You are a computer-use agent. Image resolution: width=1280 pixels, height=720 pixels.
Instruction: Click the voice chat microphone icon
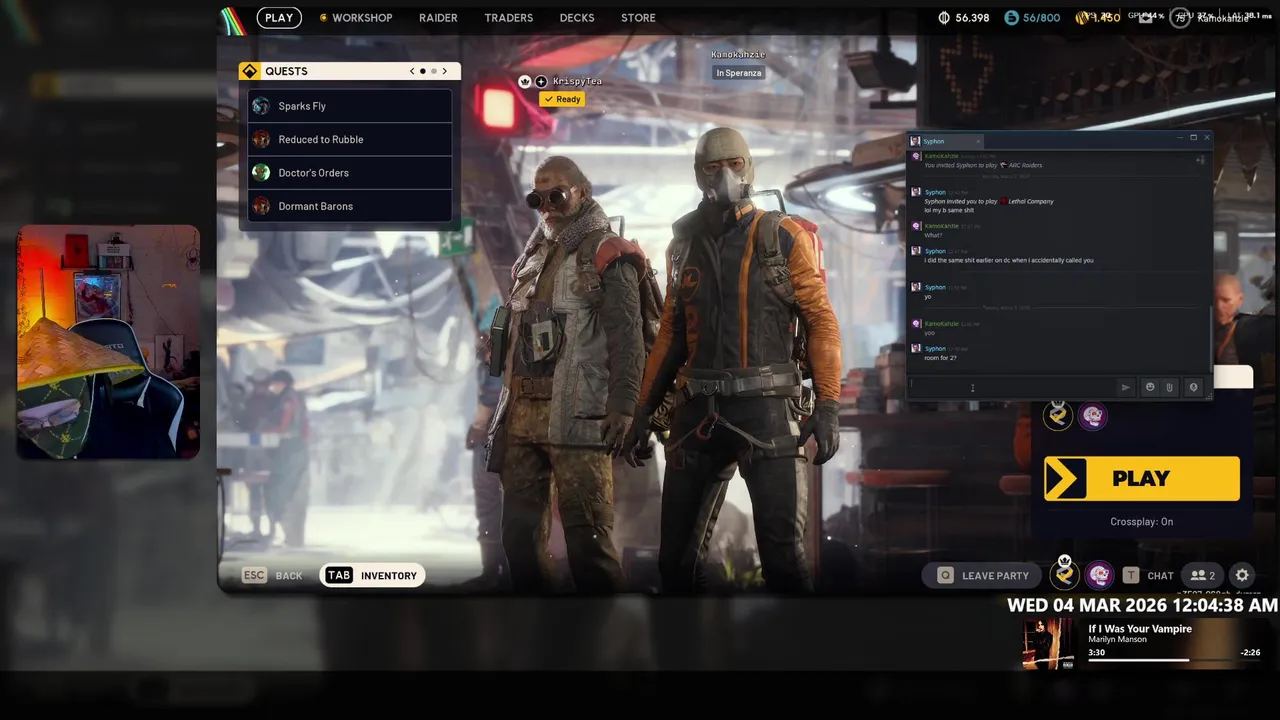tap(1192, 387)
